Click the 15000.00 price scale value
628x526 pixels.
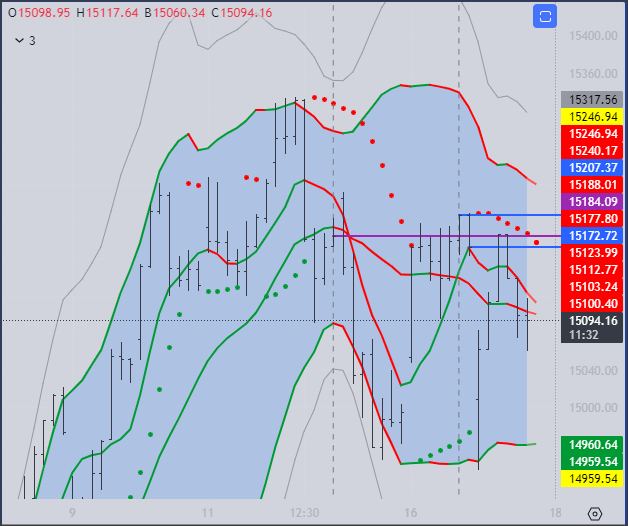pos(593,408)
